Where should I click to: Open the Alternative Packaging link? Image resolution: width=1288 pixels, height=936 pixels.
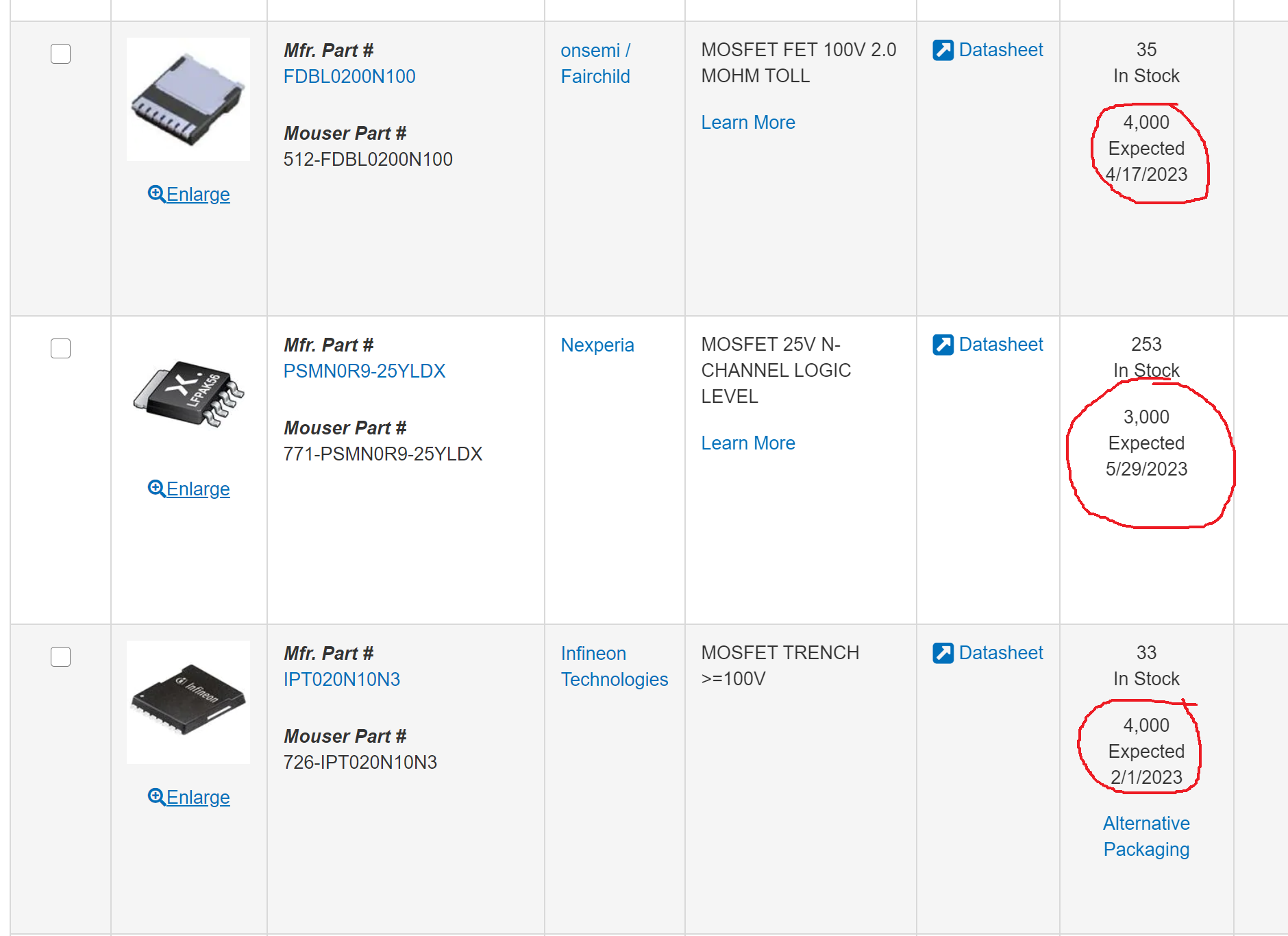(1145, 837)
